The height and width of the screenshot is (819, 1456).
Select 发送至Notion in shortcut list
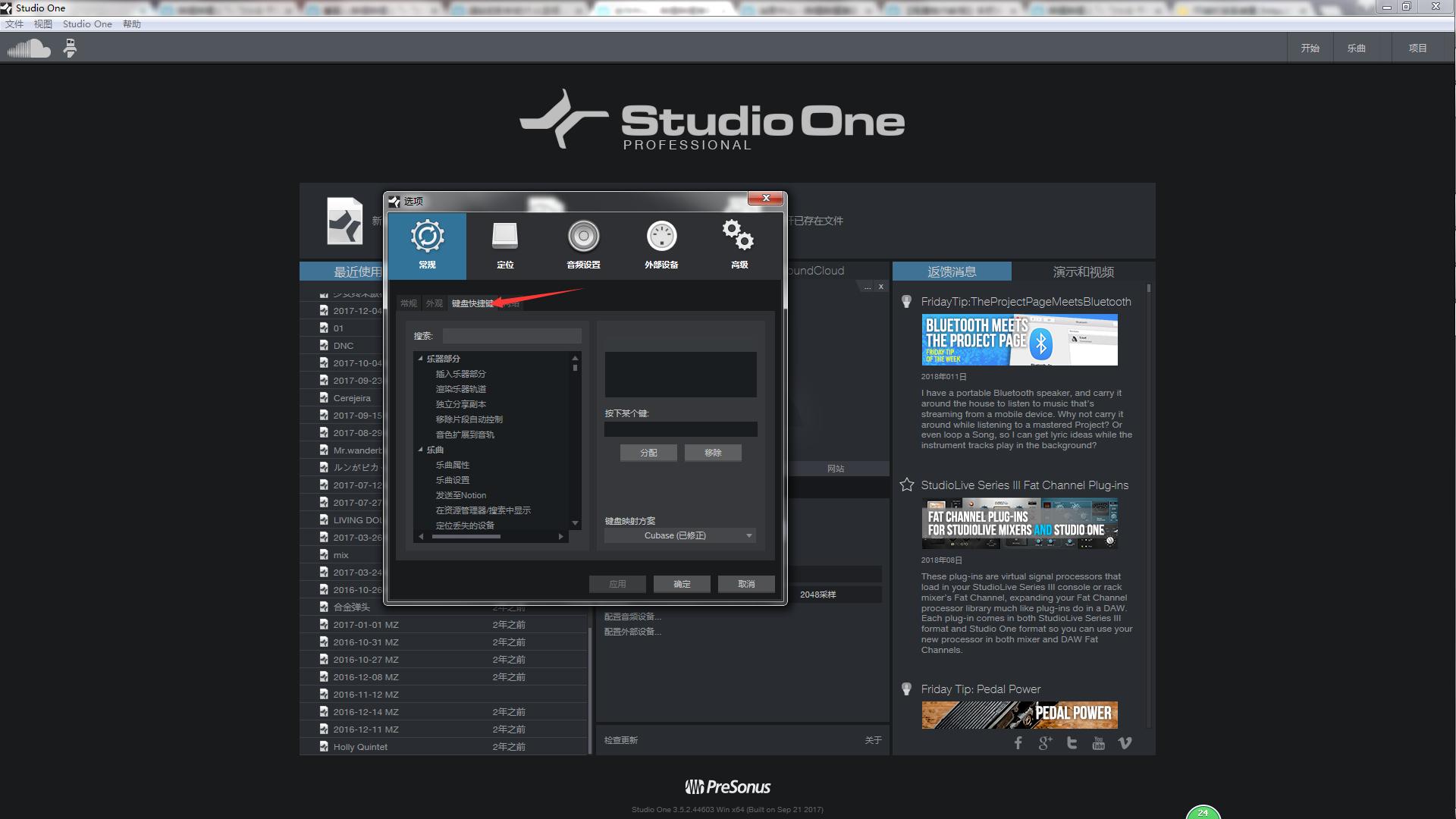(x=460, y=495)
